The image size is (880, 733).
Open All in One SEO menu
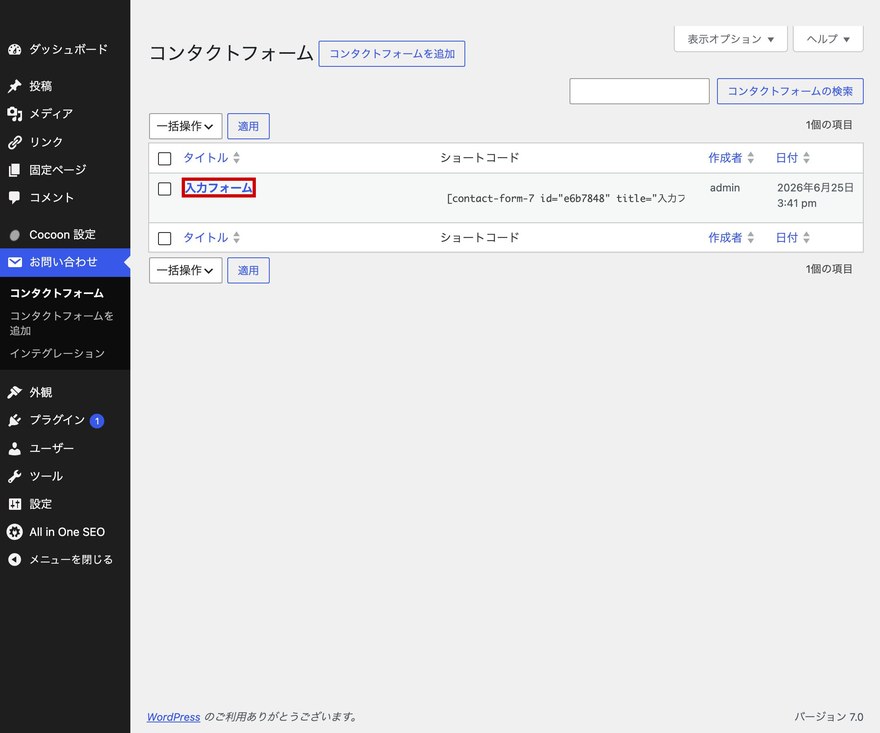[x=65, y=532]
